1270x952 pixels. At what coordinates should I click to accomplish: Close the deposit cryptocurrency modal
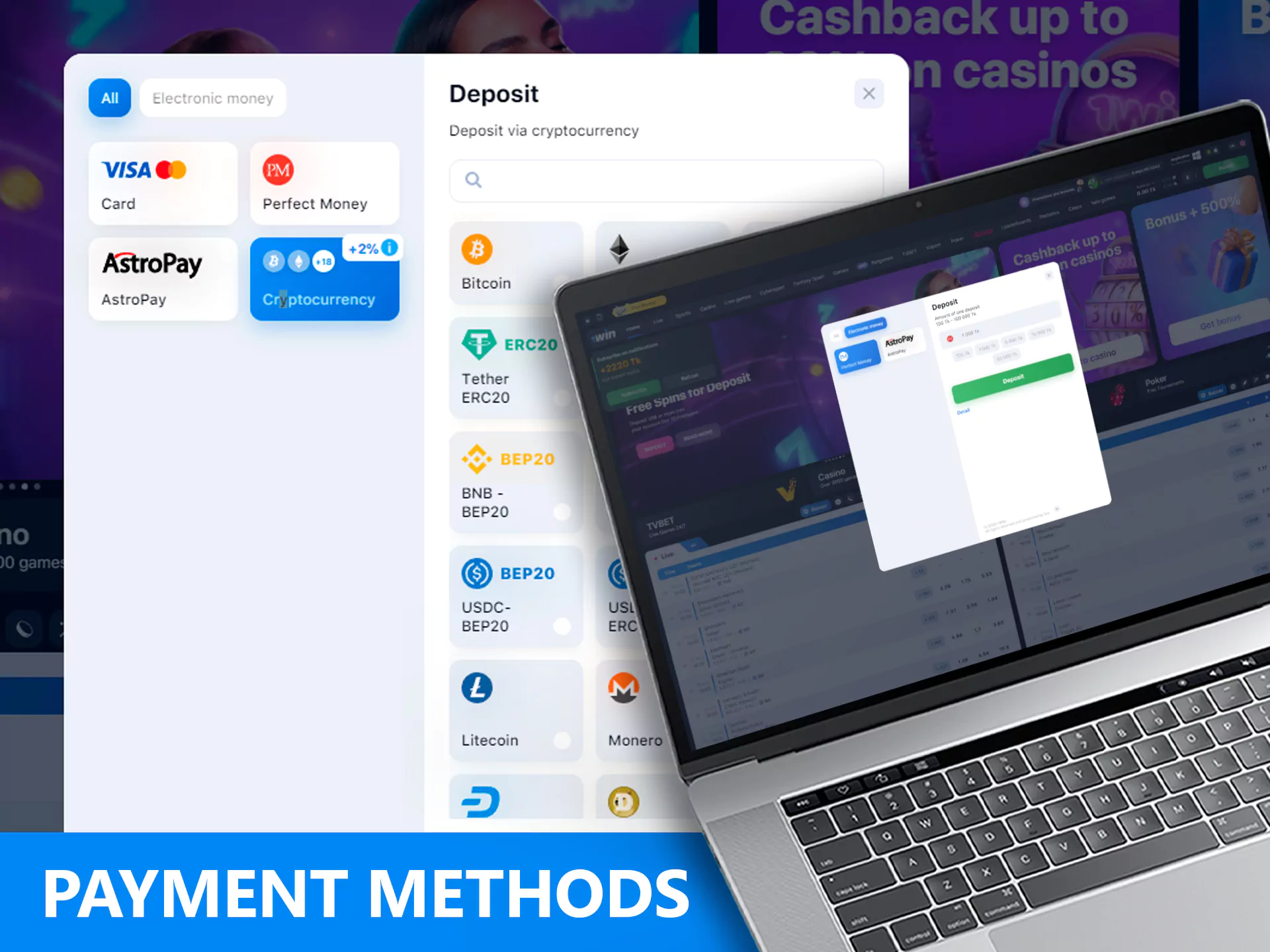868,93
